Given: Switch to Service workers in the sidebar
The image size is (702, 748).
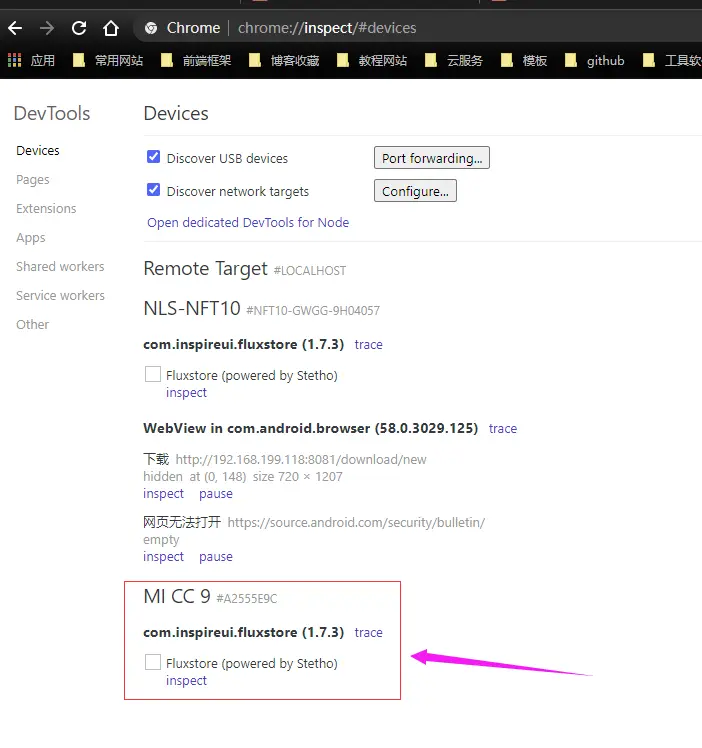Looking at the screenshot, I should [x=60, y=296].
